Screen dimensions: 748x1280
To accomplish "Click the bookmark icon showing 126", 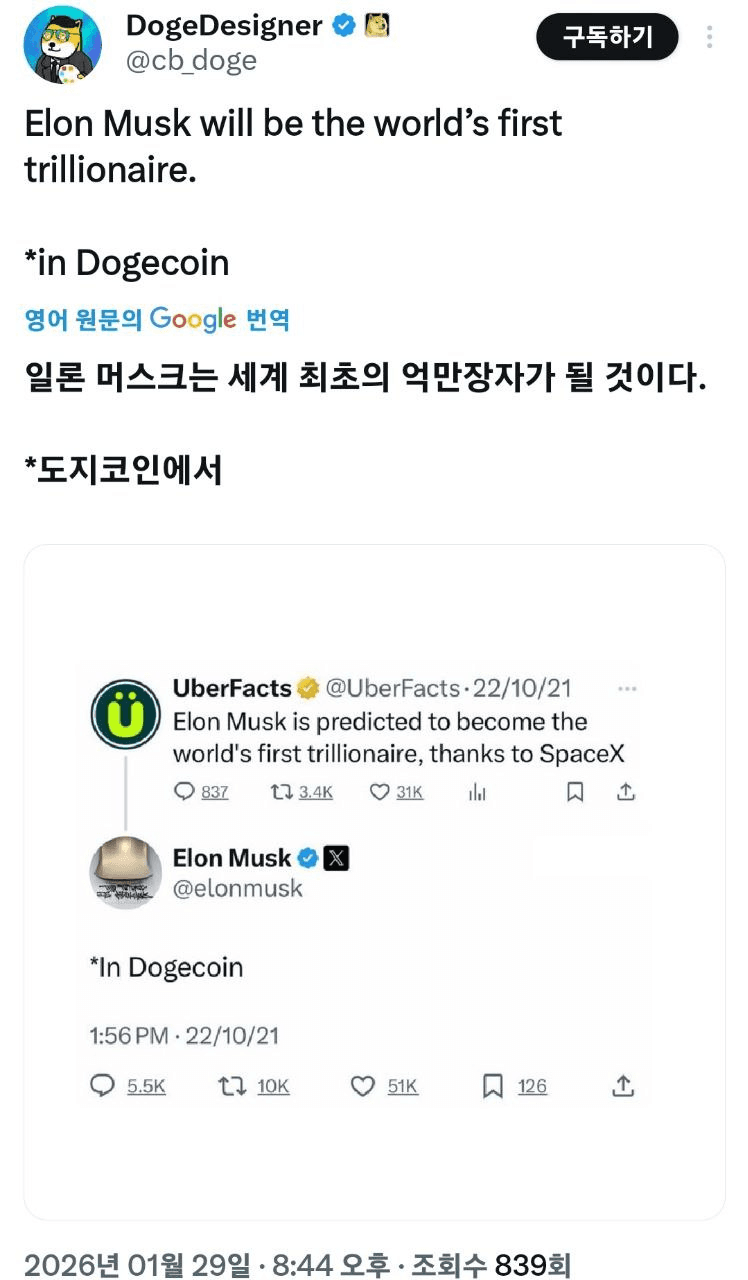I will (493, 1086).
